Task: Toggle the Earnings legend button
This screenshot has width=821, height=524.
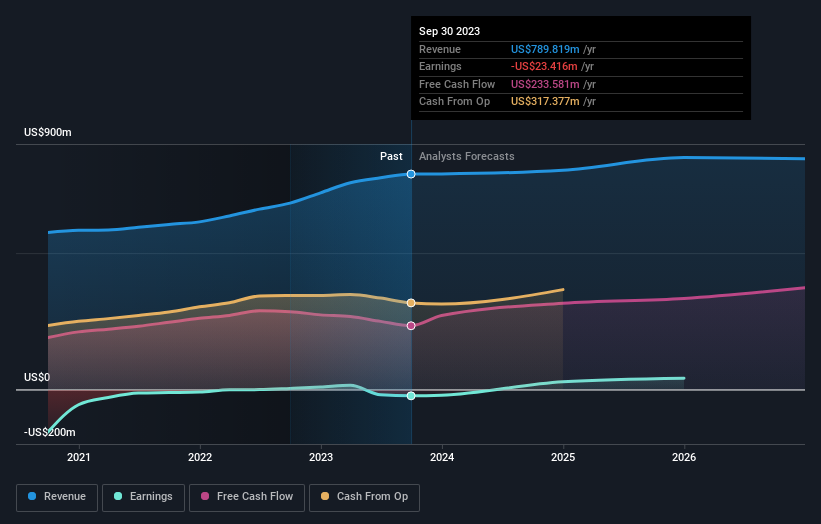Action: (x=143, y=497)
